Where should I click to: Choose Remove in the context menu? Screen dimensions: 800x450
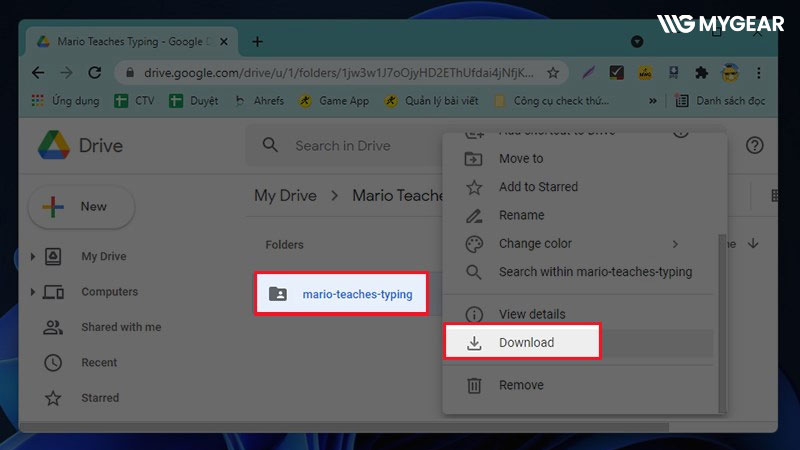pyautogui.click(x=578, y=385)
